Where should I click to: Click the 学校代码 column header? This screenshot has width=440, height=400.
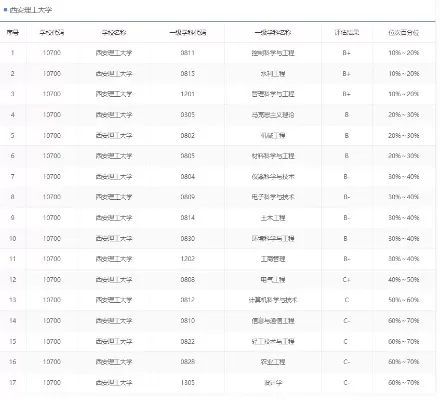pos(52,33)
